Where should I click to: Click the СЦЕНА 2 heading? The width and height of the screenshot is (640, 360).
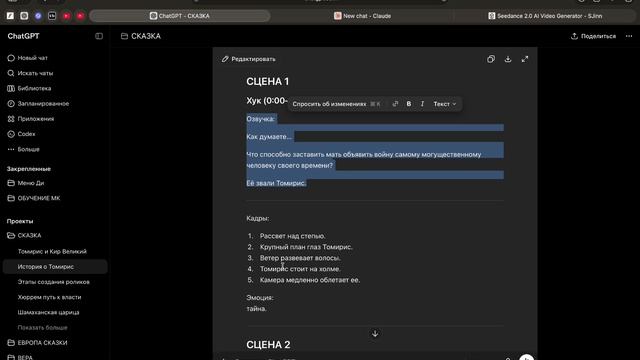click(268, 345)
